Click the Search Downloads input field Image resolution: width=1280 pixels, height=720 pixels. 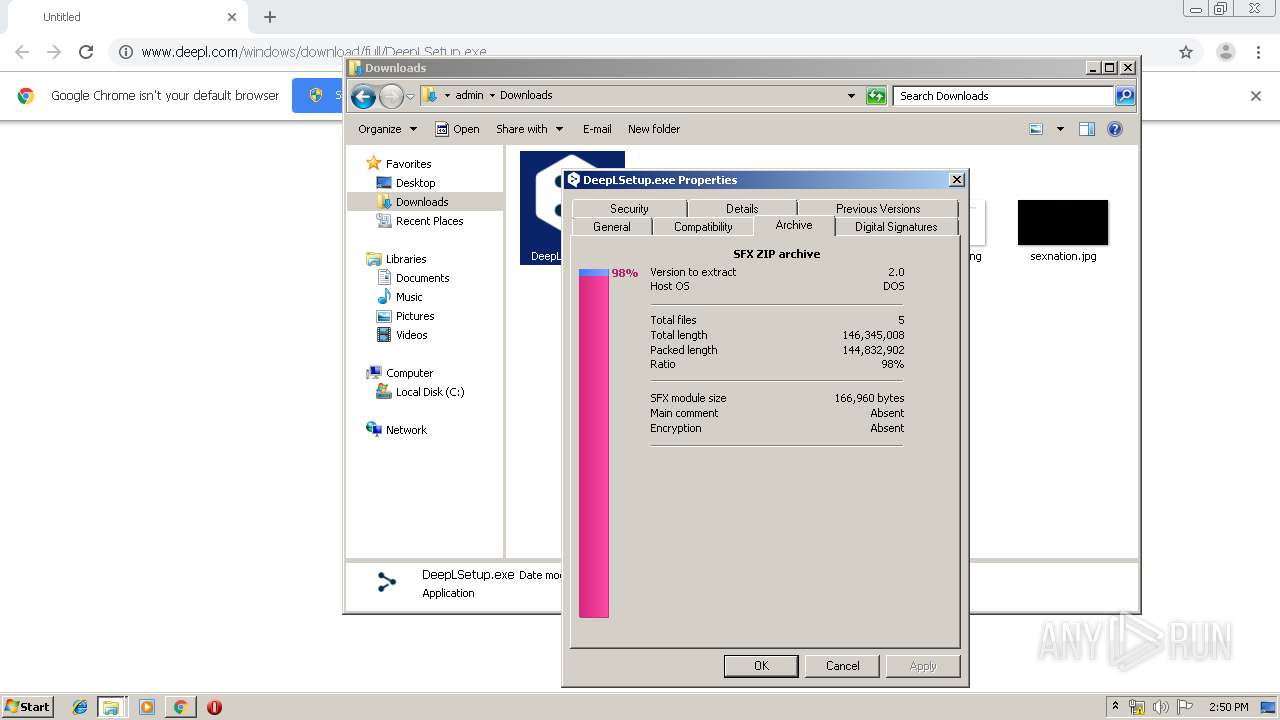tap(1003, 96)
